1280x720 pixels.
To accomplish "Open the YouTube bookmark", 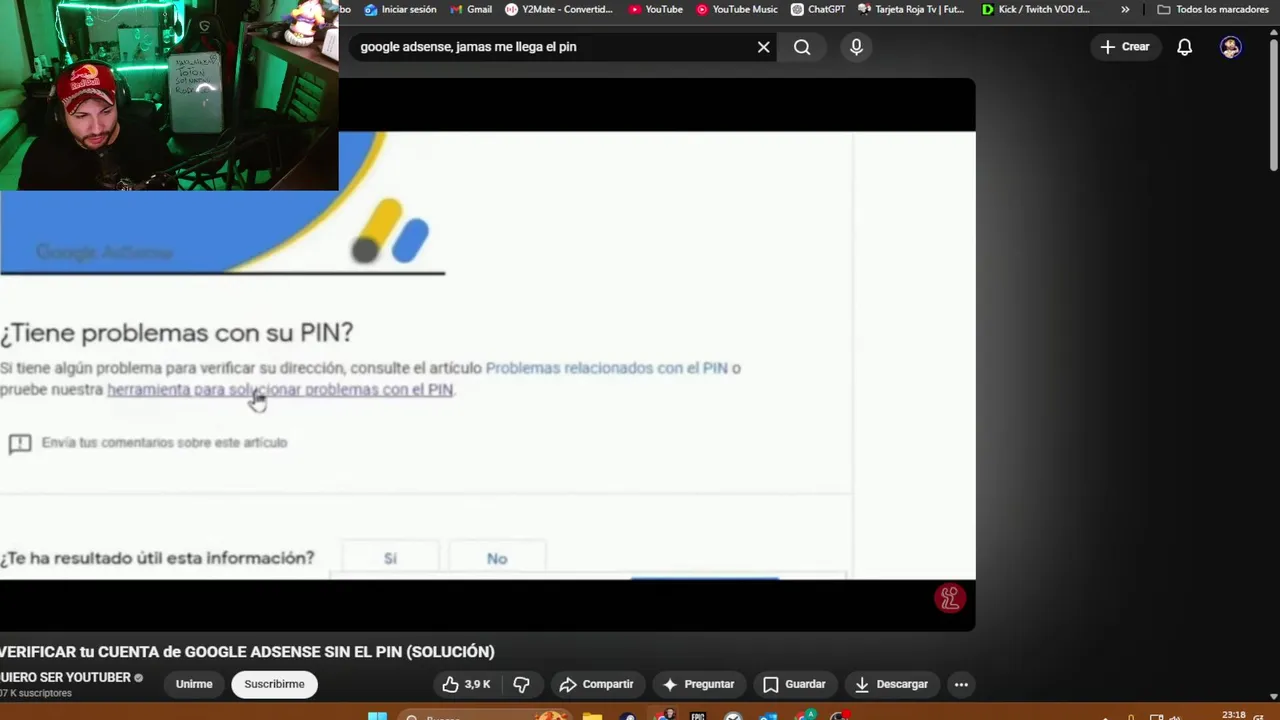I will [655, 9].
